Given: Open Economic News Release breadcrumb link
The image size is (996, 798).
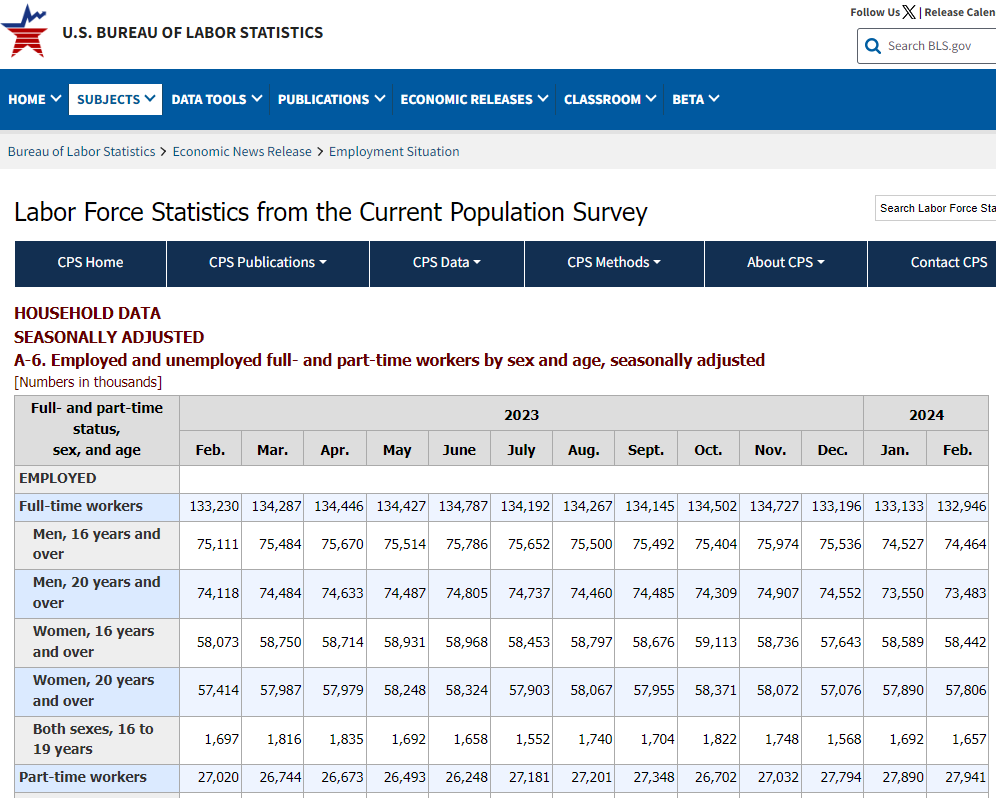Looking at the screenshot, I should click(x=242, y=152).
